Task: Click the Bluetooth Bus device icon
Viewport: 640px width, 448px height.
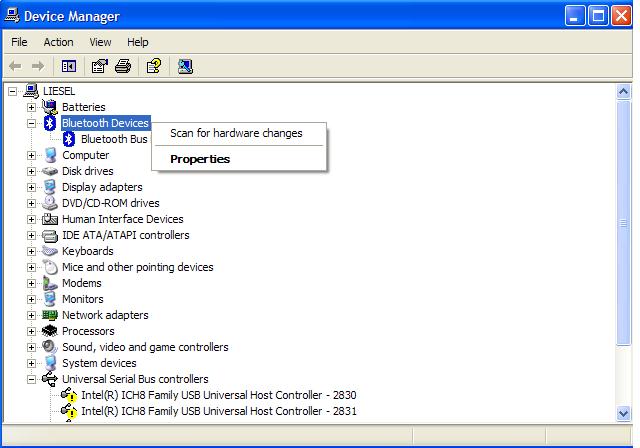Action: [69, 139]
